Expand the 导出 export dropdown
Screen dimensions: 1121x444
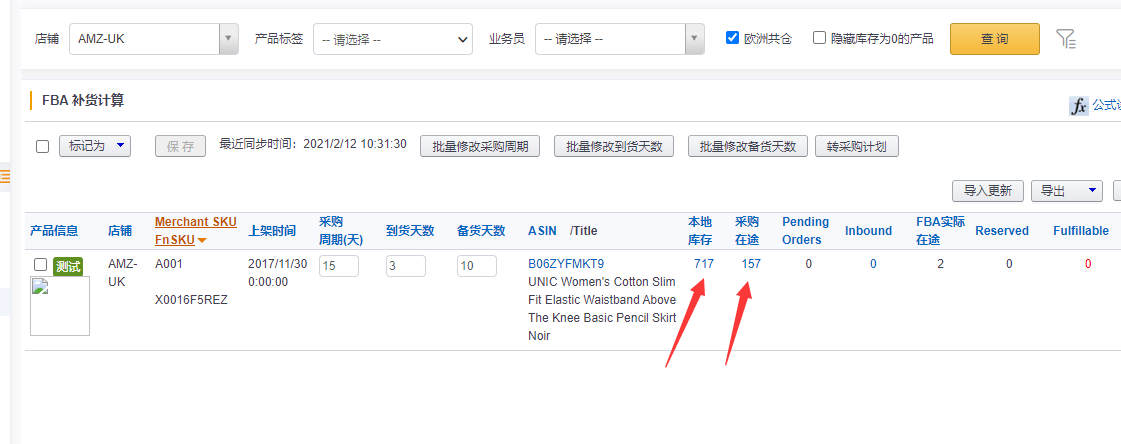1066,190
